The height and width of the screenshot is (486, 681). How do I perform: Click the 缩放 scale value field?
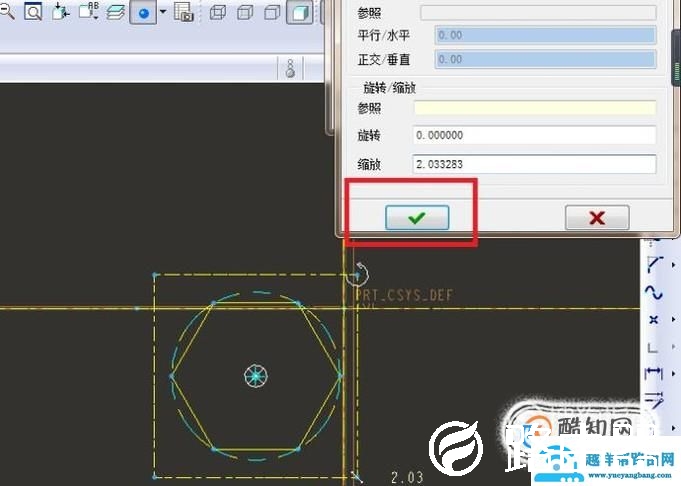point(534,164)
